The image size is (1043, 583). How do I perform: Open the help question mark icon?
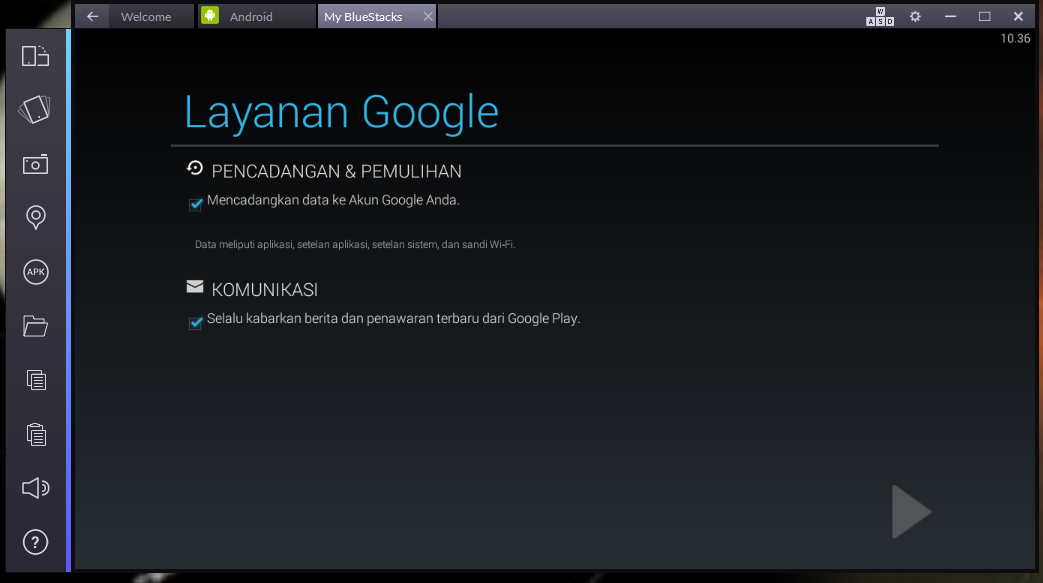point(35,542)
